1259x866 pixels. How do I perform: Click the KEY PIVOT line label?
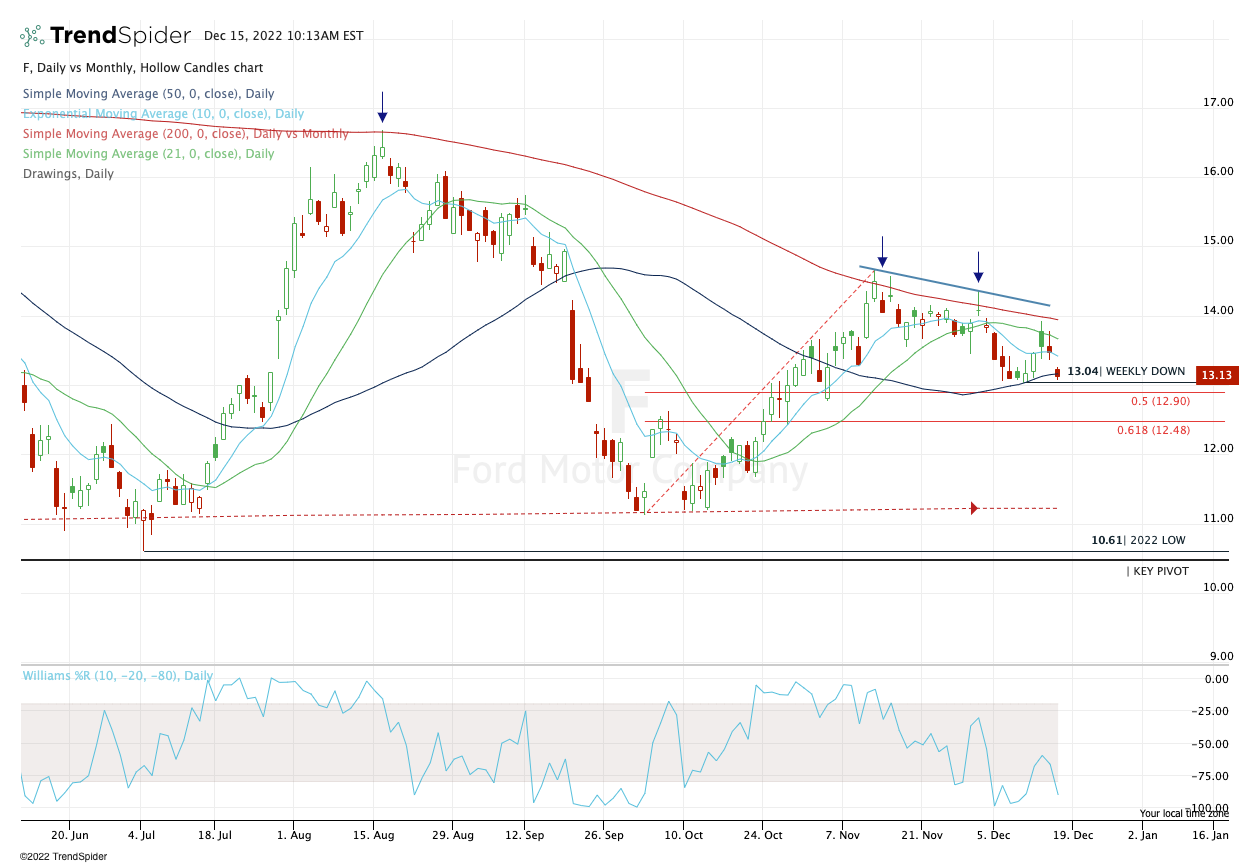pos(1160,571)
